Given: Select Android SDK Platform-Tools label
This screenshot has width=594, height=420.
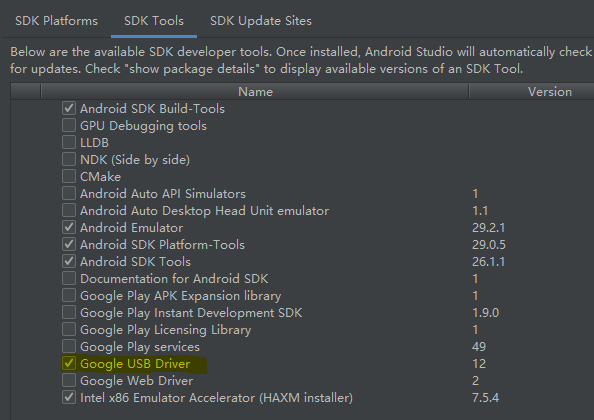Looking at the screenshot, I should [x=163, y=245].
